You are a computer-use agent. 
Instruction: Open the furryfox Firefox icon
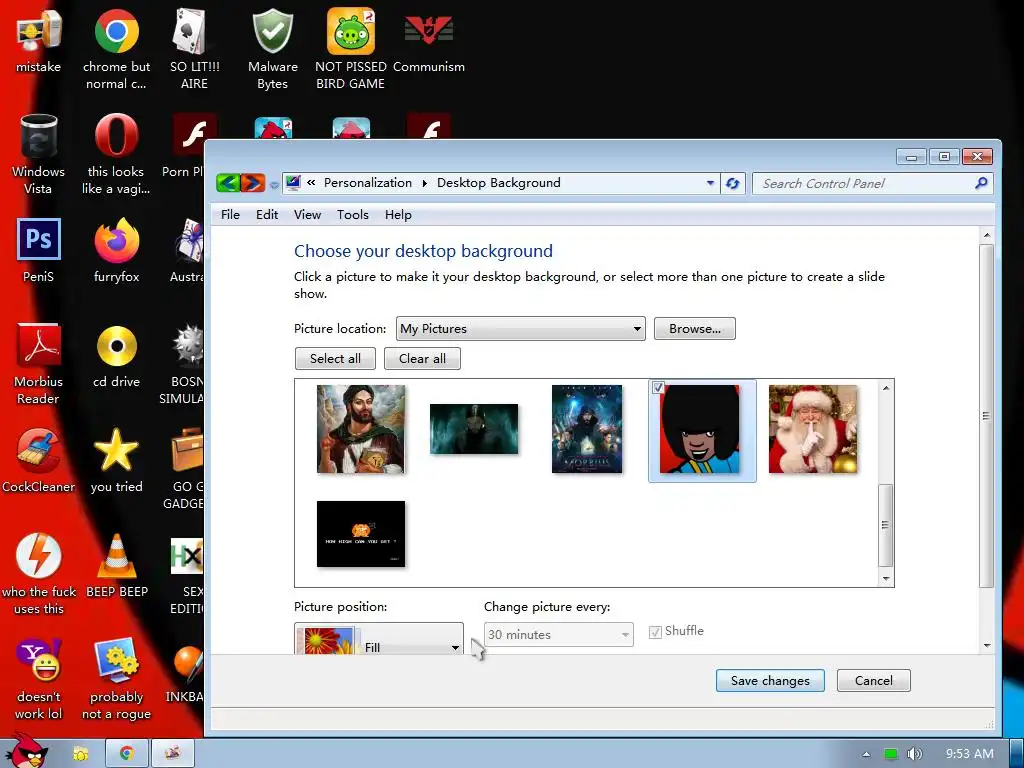tap(116, 251)
